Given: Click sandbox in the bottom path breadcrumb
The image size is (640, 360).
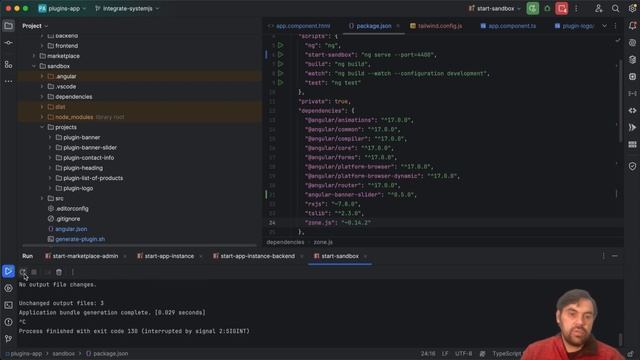Looking at the screenshot, I should [x=63, y=353].
